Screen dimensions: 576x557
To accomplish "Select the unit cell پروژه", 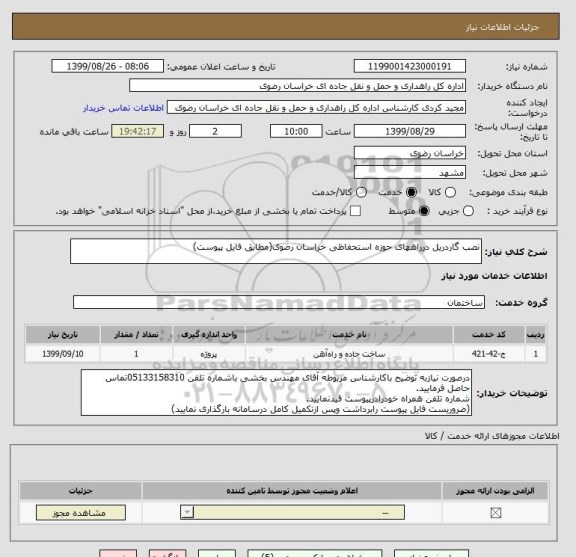I will pos(209,354).
